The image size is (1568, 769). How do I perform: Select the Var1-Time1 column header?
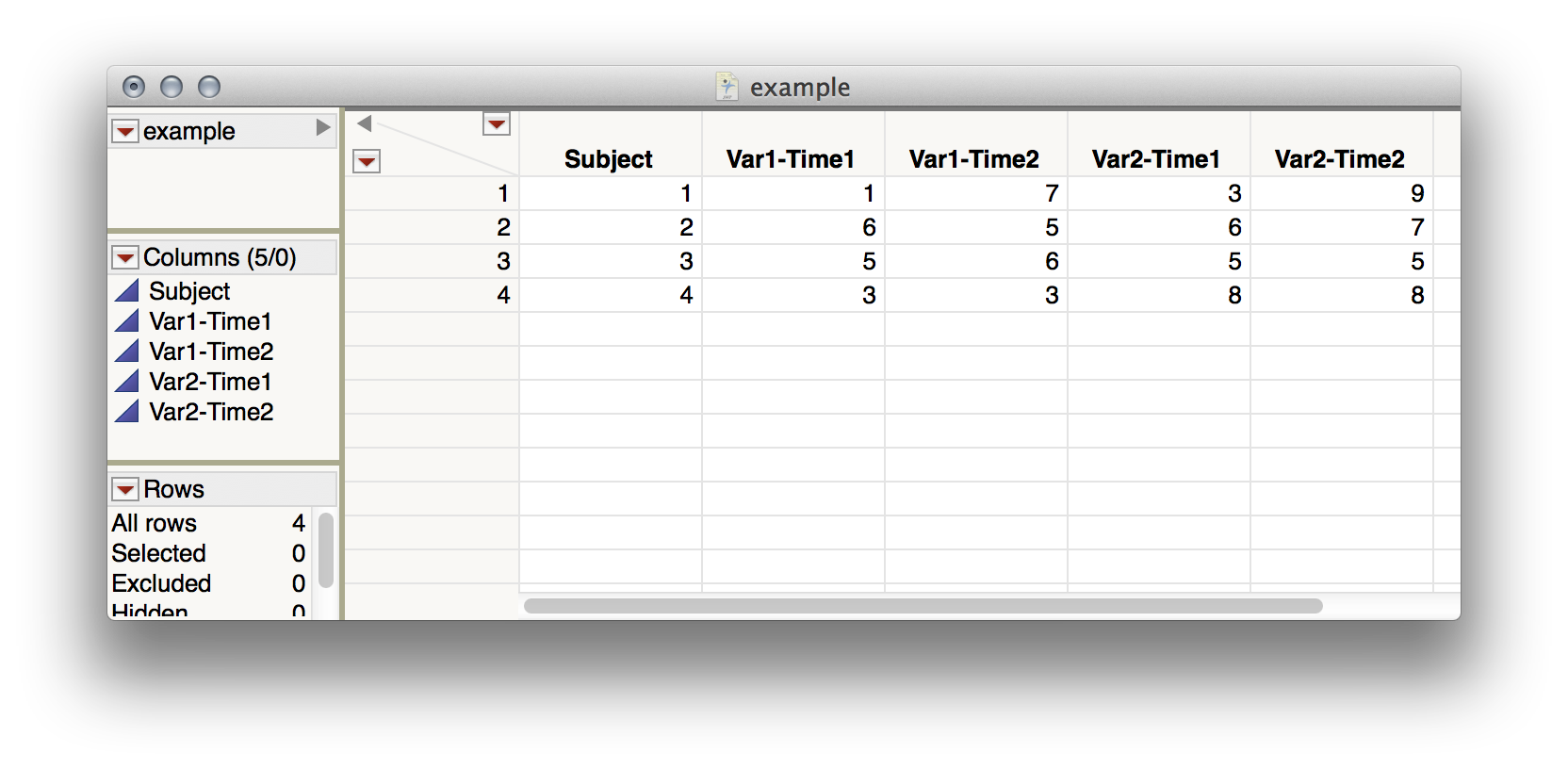point(791,159)
